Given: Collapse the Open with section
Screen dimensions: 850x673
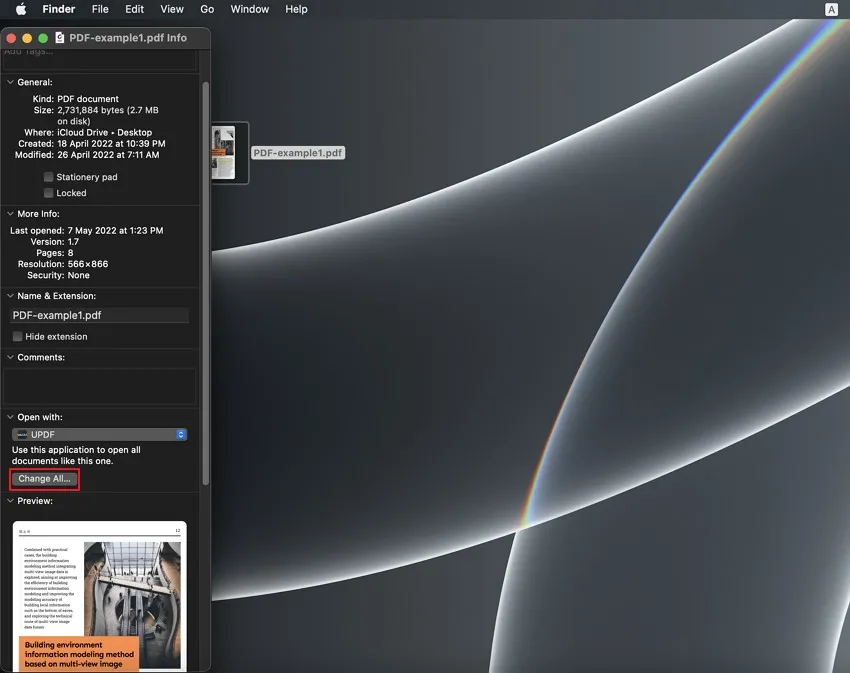Looking at the screenshot, I should (10, 417).
